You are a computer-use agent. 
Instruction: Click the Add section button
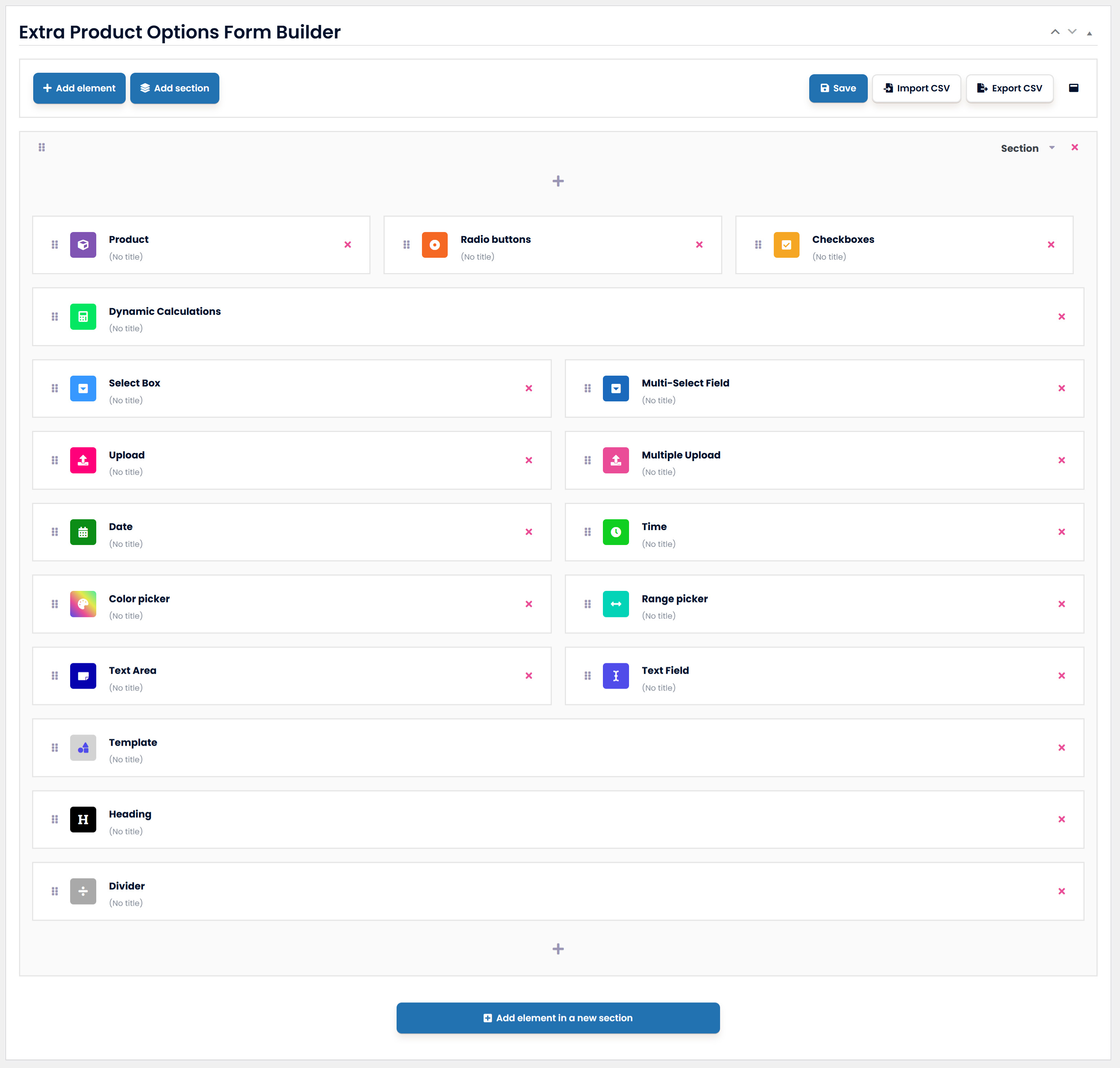(x=174, y=88)
